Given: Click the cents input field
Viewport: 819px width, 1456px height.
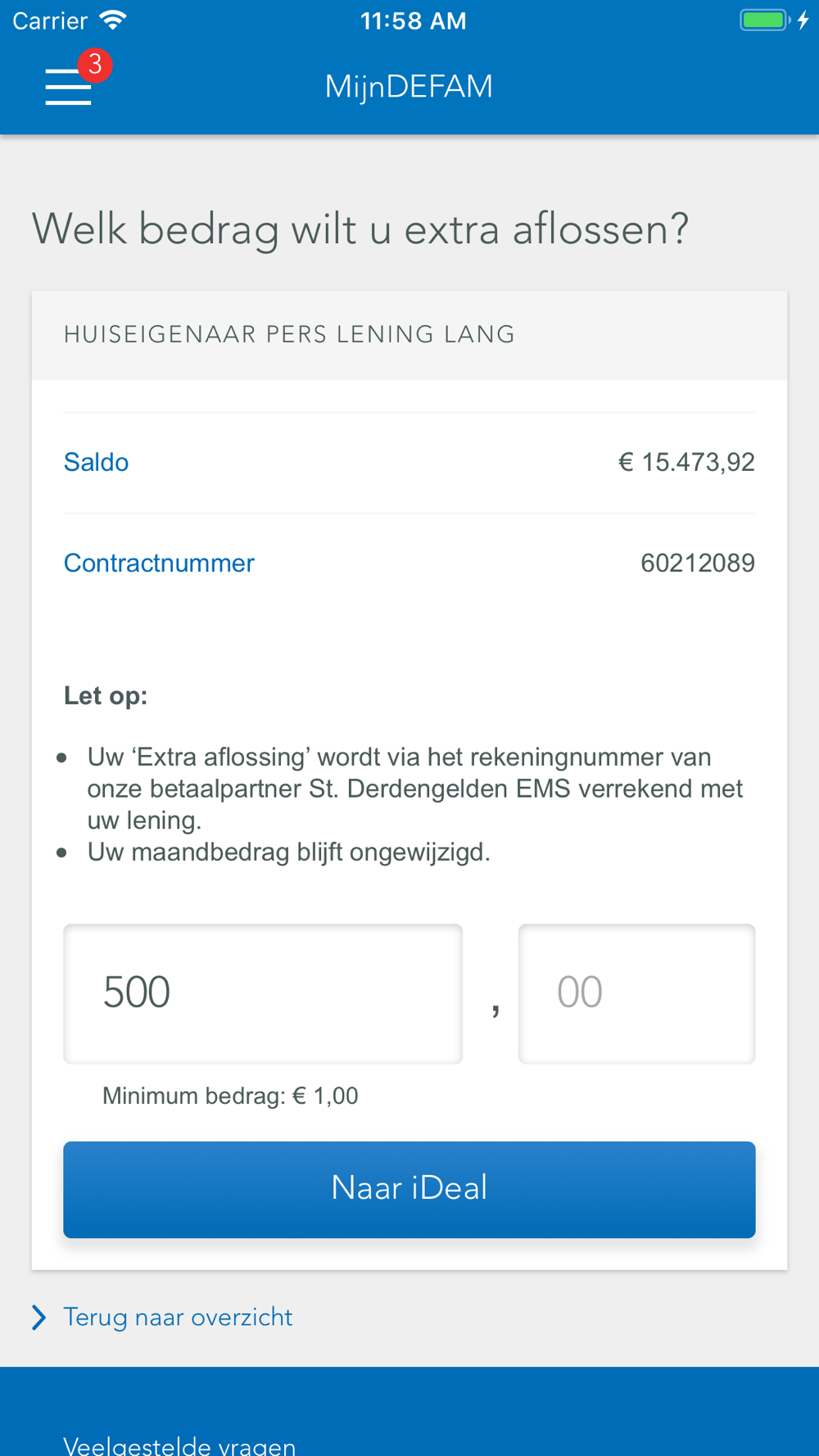Looking at the screenshot, I should (x=636, y=993).
